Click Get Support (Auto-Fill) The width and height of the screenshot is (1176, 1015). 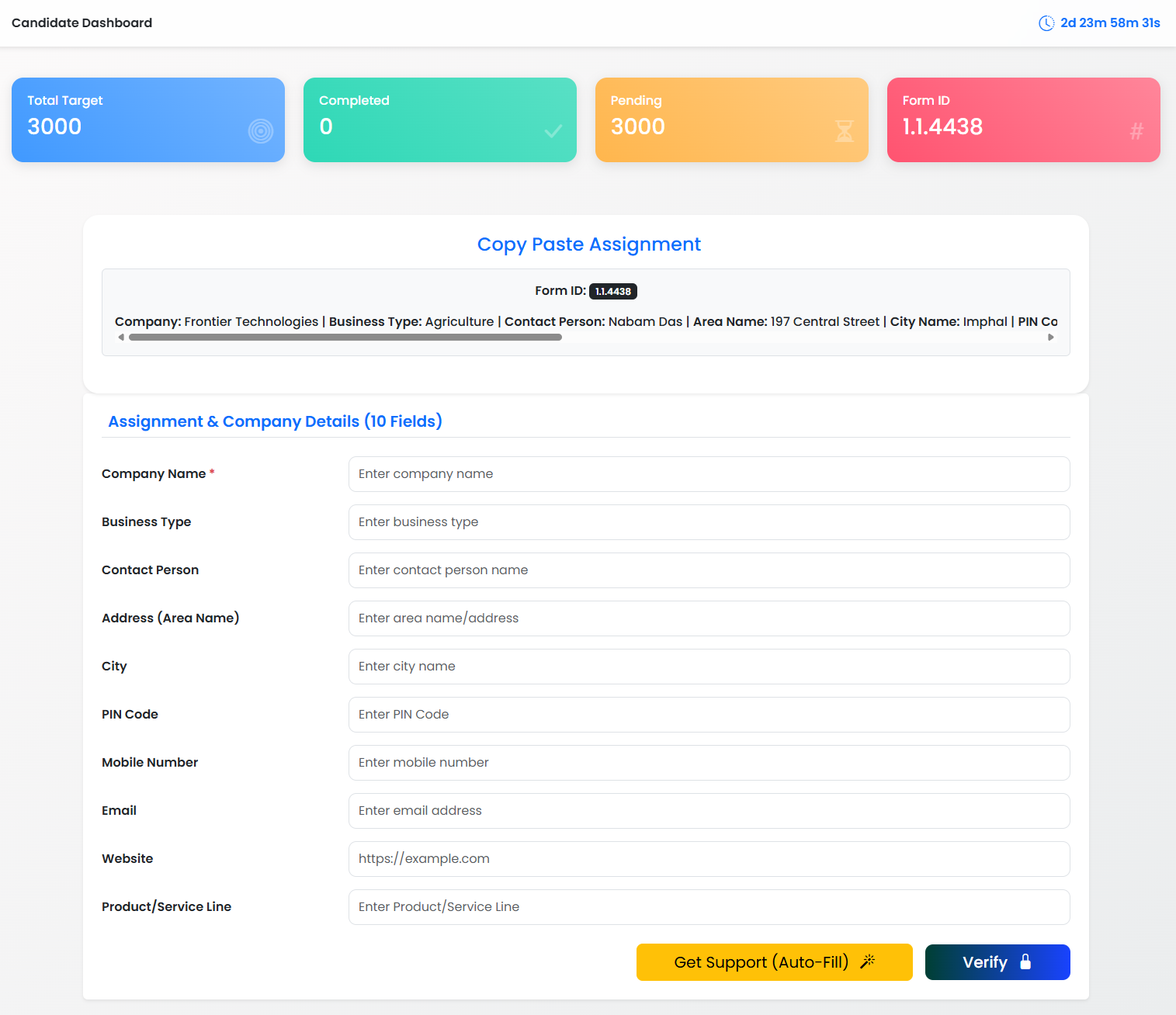773,962
